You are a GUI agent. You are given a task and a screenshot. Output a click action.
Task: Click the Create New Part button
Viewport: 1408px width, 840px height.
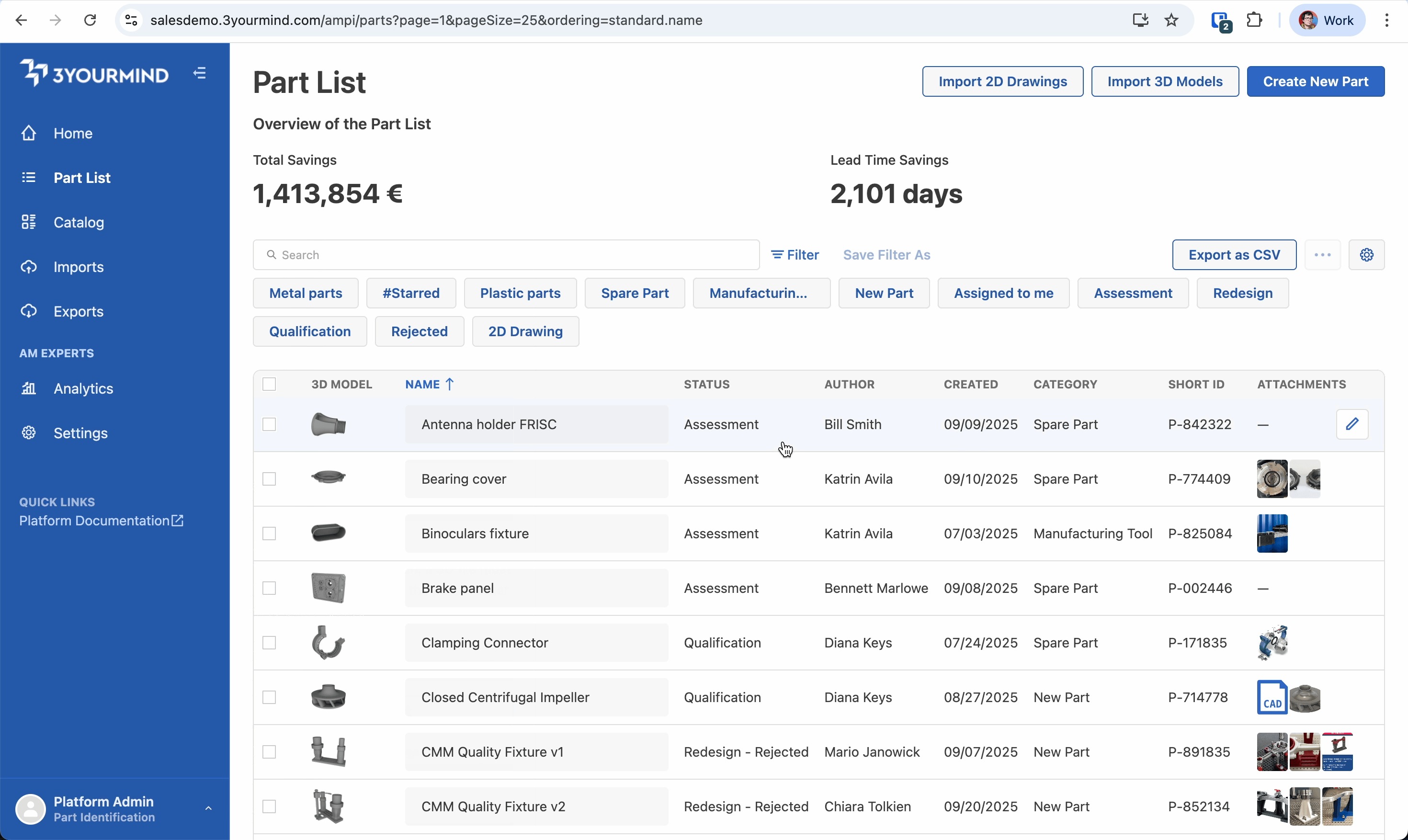[1315, 81]
